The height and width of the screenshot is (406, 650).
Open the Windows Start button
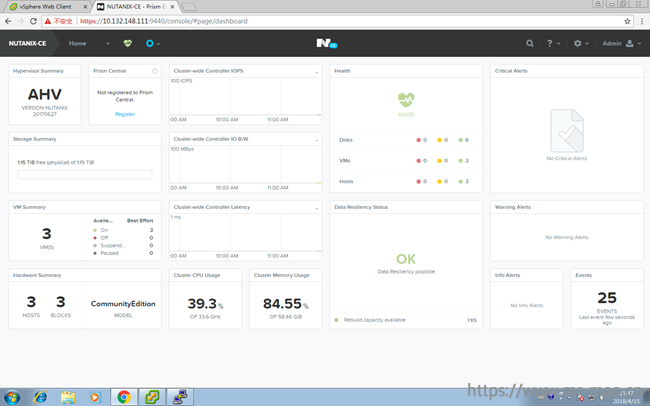pos(12,397)
